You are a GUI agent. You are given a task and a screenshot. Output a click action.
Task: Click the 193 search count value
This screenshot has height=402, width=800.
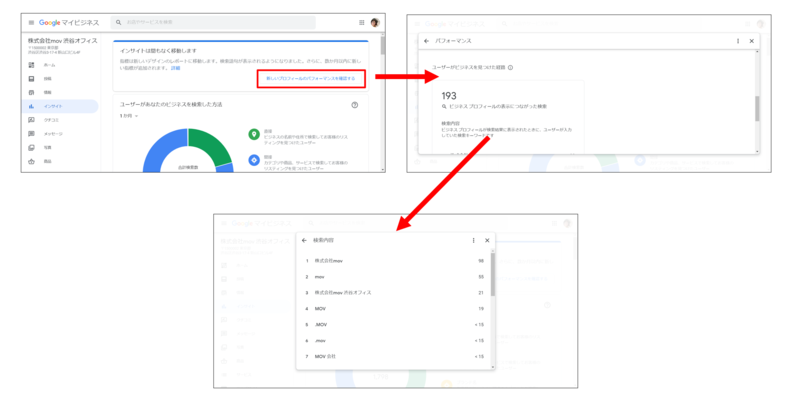449,95
